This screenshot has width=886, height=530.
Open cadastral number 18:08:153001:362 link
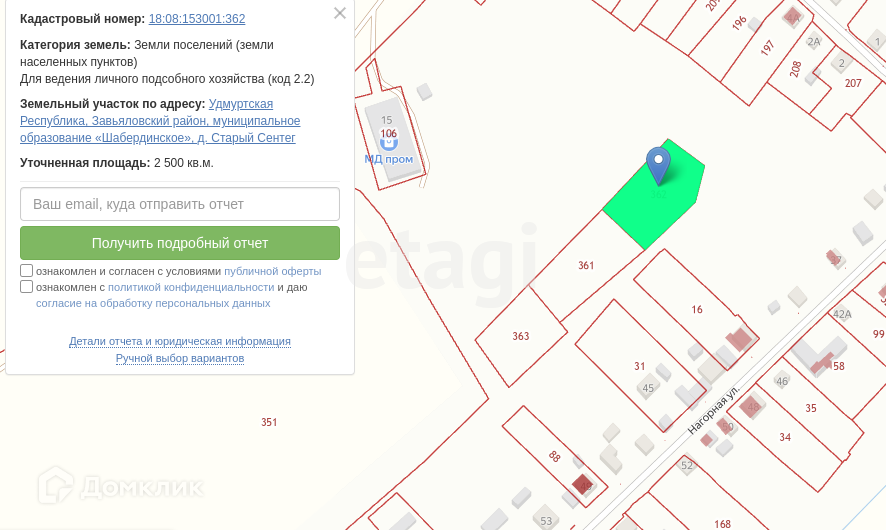197,19
